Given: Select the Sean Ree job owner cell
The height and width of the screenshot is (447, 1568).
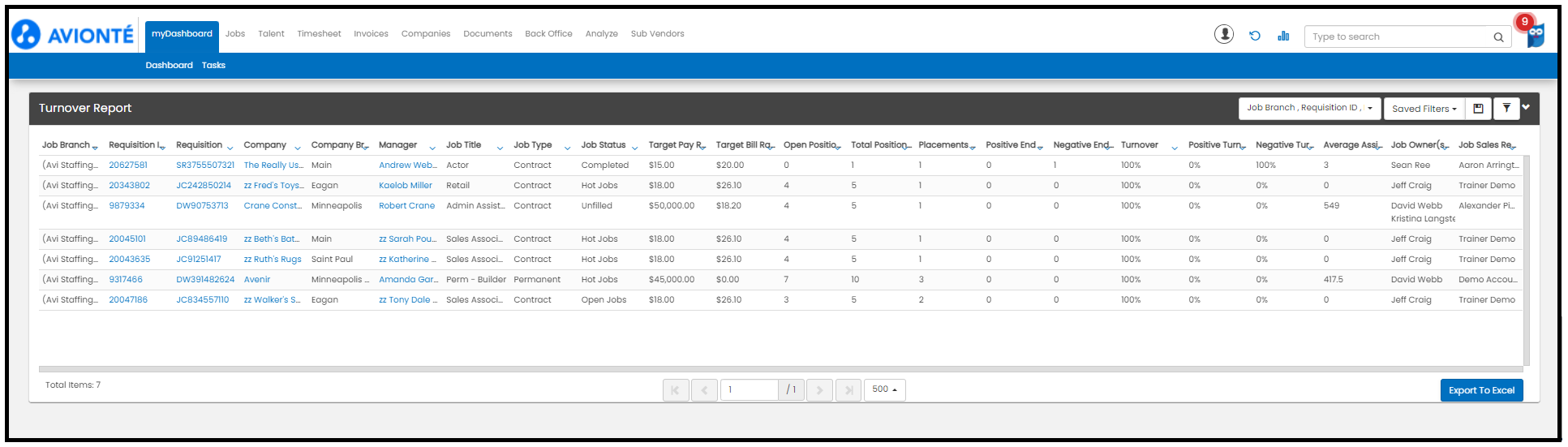Looking at the screenshot, I should (1411, 165).
